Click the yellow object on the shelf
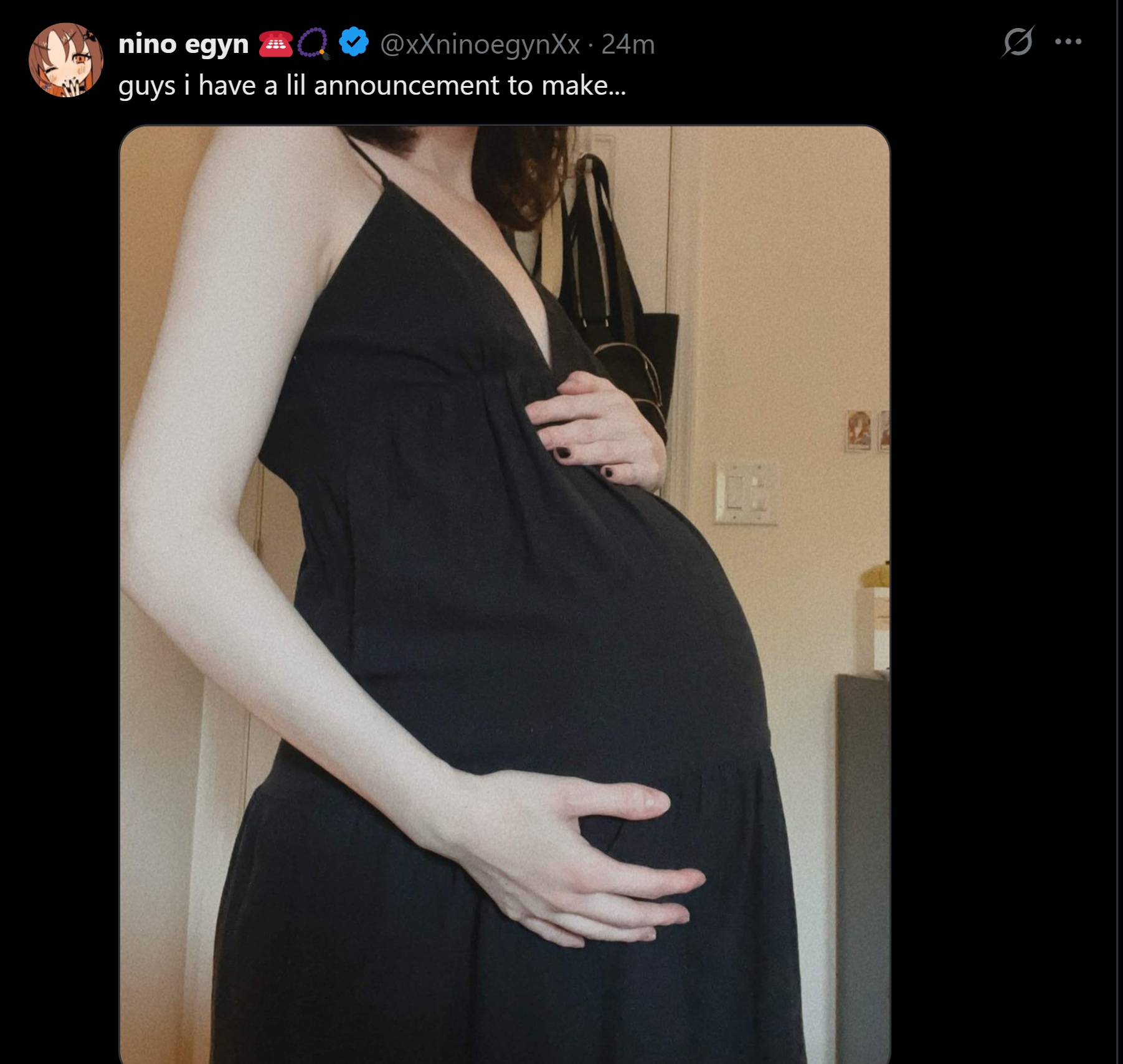The height and width of the screenshot is (1064, 1123). [x=876, y=574]
